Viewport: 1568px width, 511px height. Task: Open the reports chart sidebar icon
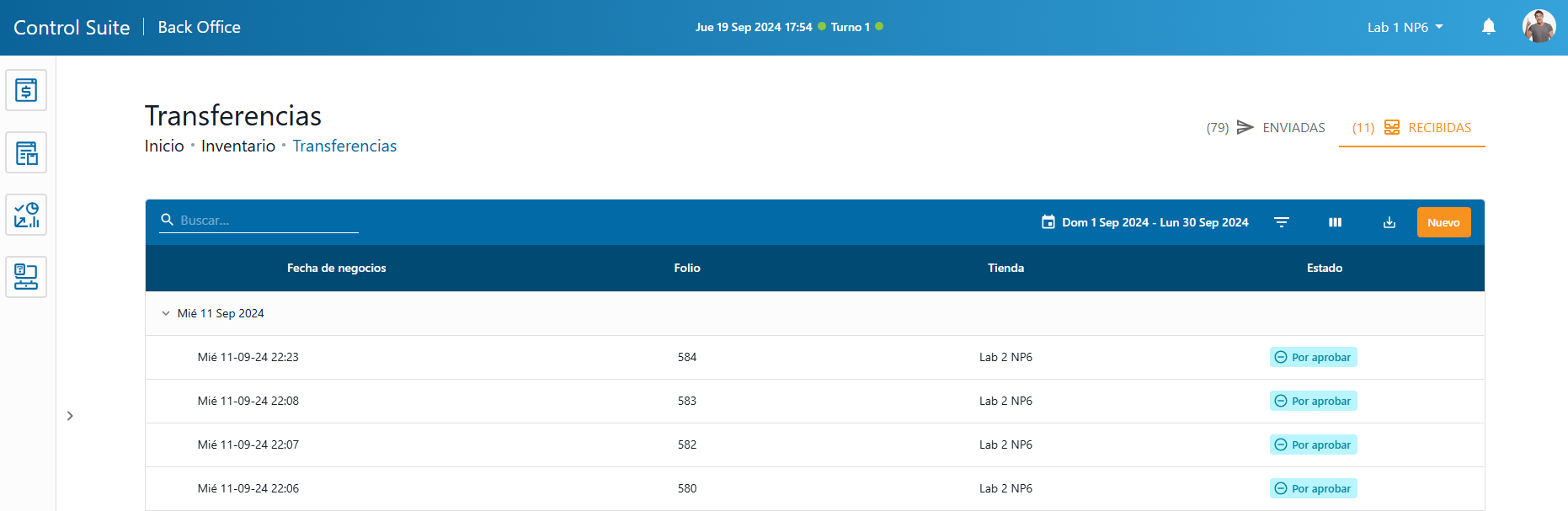(26, 216)
